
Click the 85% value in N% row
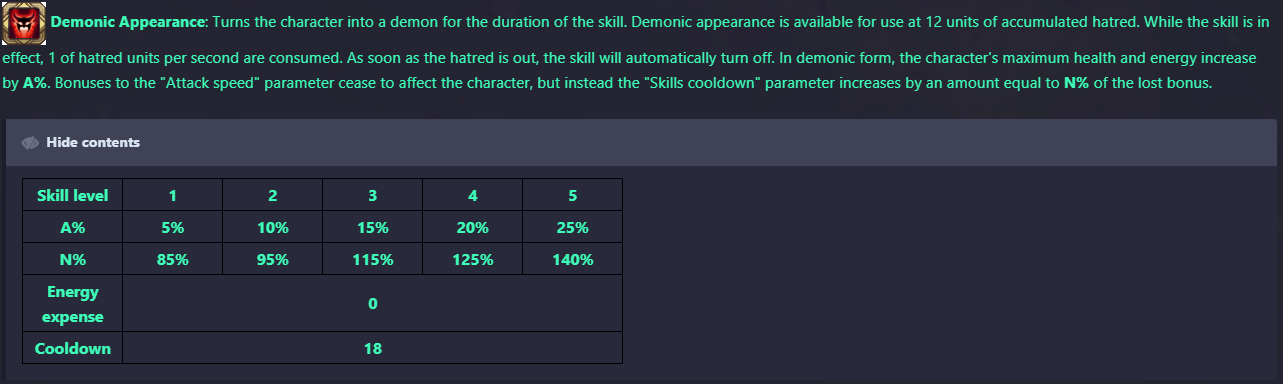click(172, 259)
